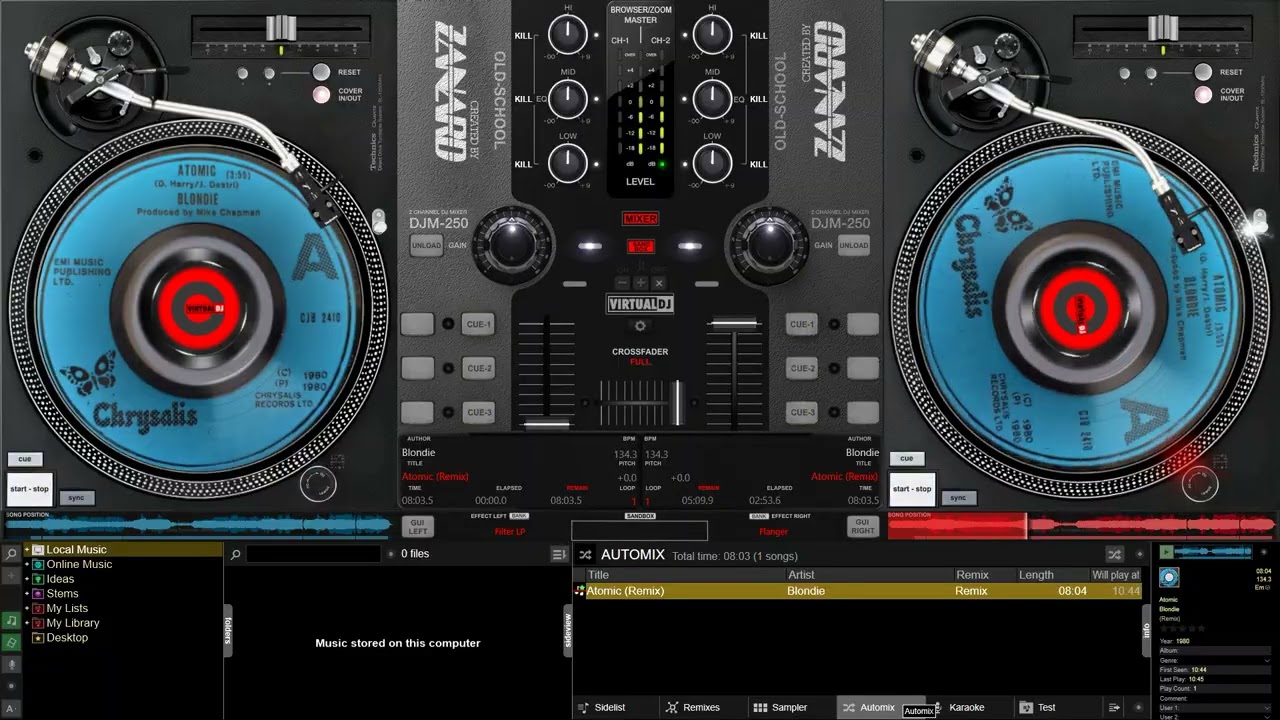Click the file search input field
The image size is (1280, 720).
point(314,554)
